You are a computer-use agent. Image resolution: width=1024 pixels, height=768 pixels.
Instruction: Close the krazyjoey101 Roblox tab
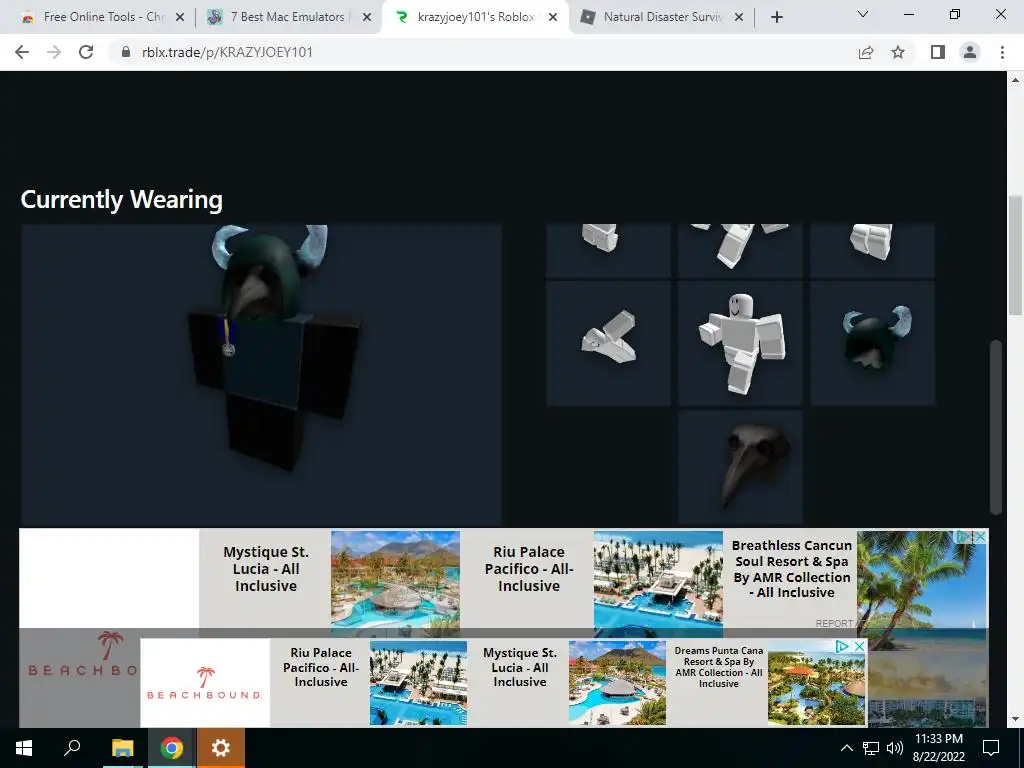click(x=553, y=18)
